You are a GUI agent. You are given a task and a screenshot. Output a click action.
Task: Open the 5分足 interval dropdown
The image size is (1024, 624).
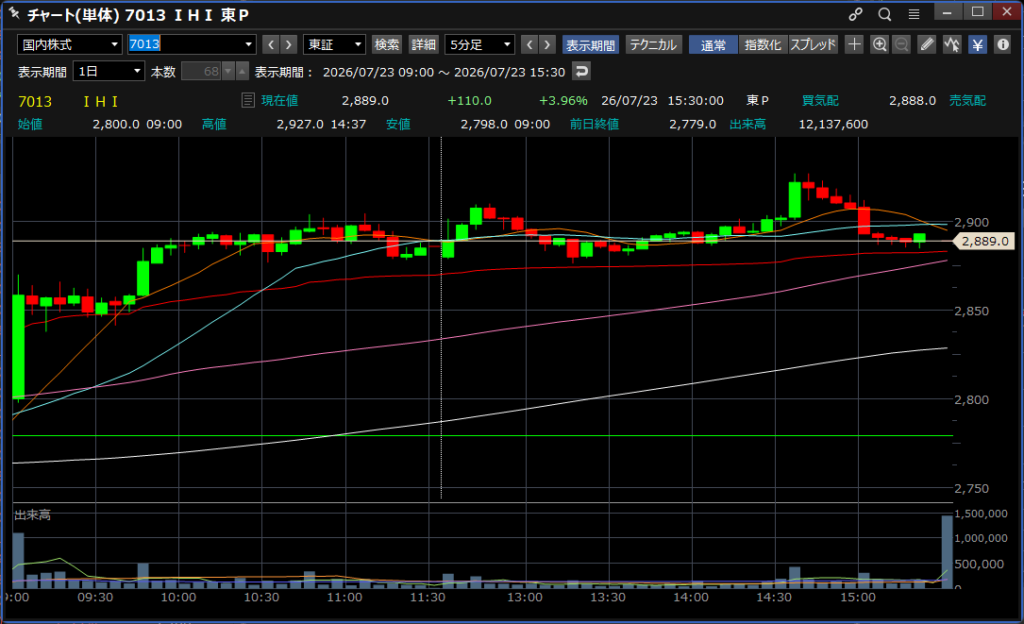pyautogui.click(x=479, y=44)
